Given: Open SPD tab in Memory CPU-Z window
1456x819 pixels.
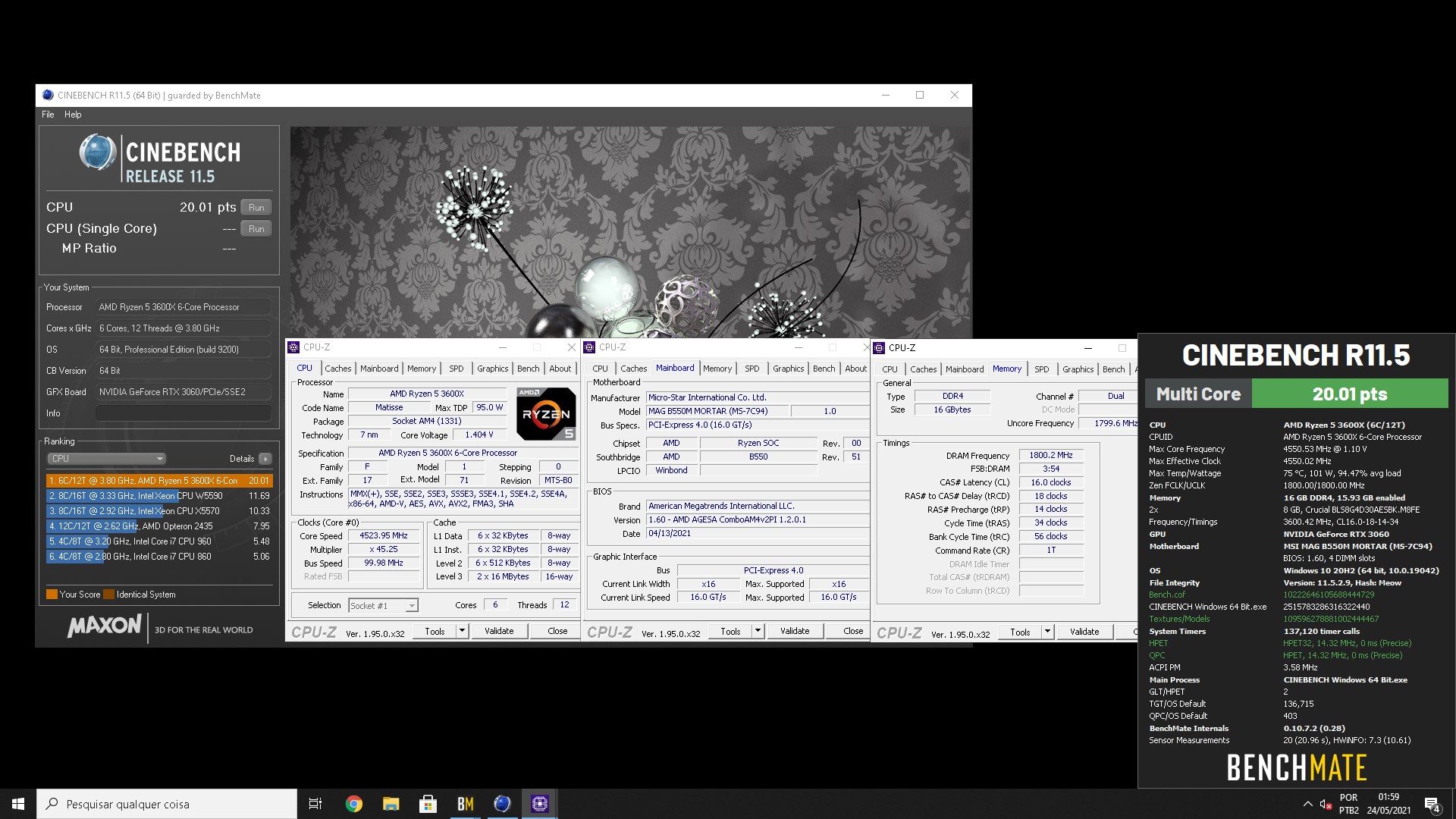Looking at the screenshot, I should (x=1042, y=369).
